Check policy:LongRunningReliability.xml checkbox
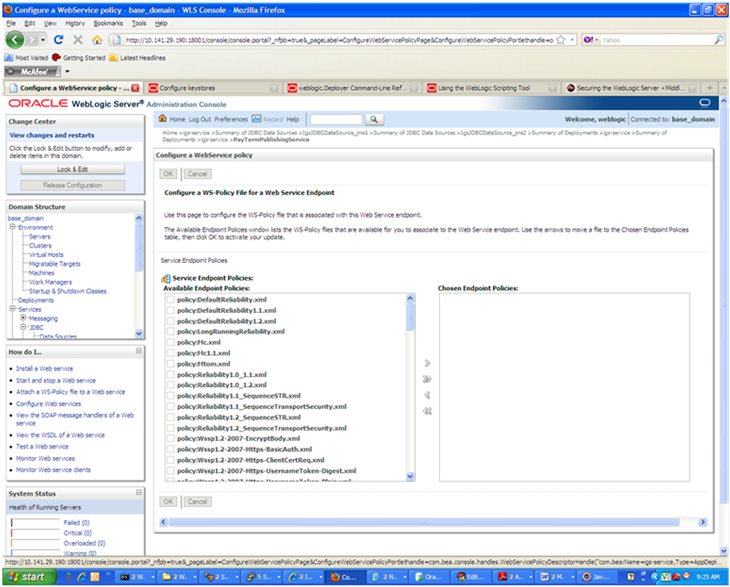This screenshot has height=587, width=730. tap(171, 332)
